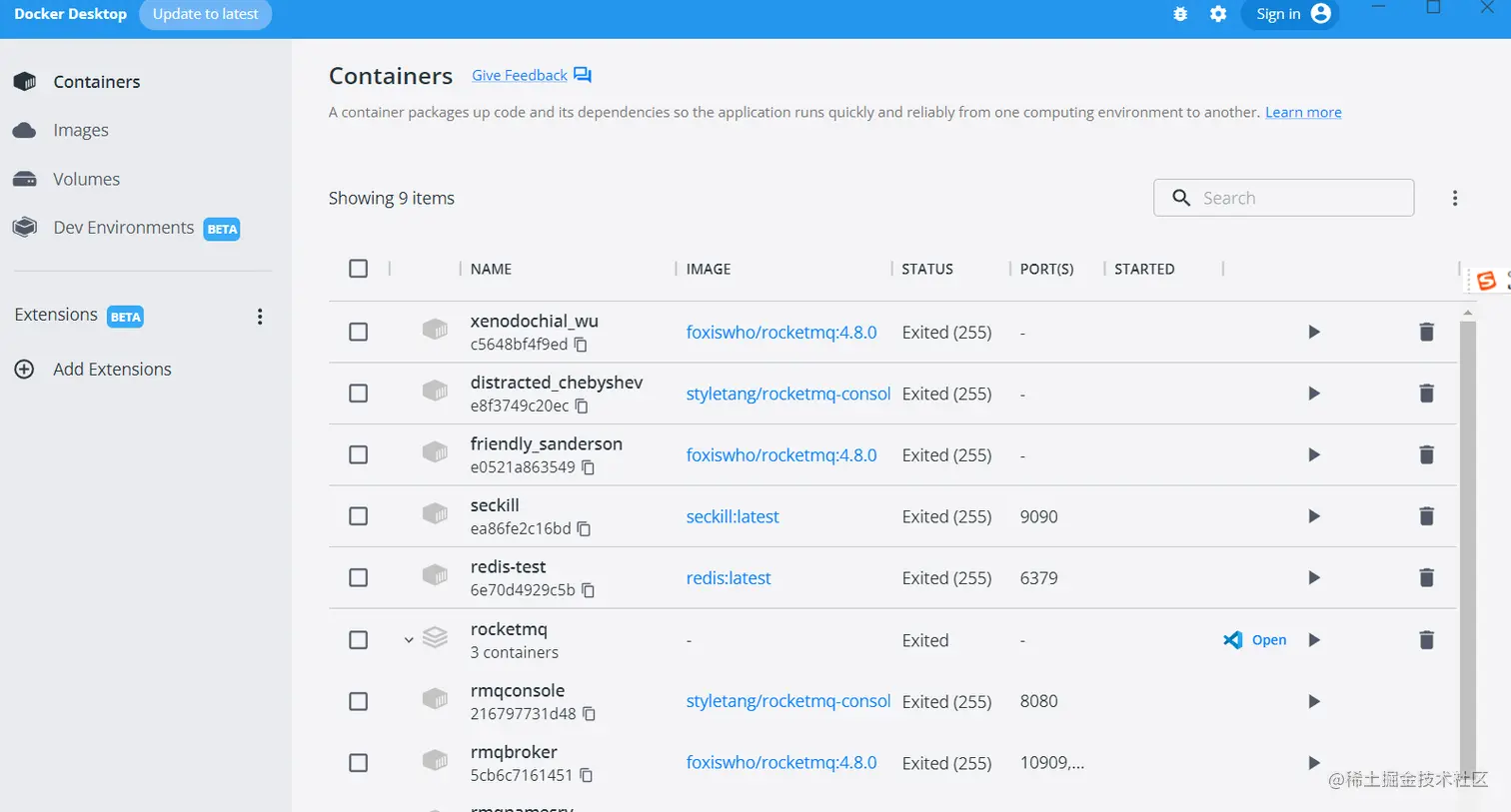Open the Extensions three-dot menu
The height and width of the screenshot is (812, 1511).
pyautogui.click(x=260, y=317)
